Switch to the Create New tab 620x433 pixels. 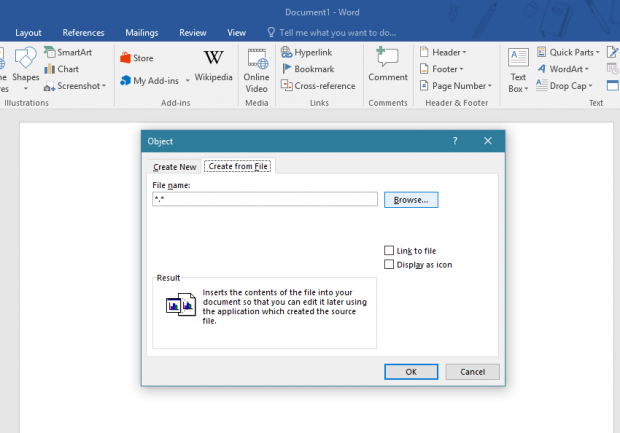(x=173, y=167)
